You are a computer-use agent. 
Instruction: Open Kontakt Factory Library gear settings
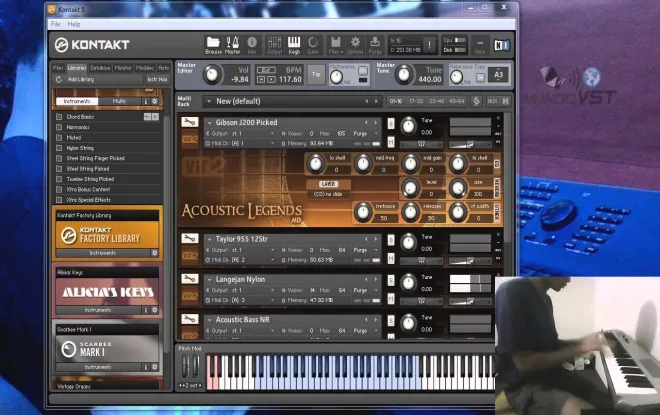tap(154, 253)
